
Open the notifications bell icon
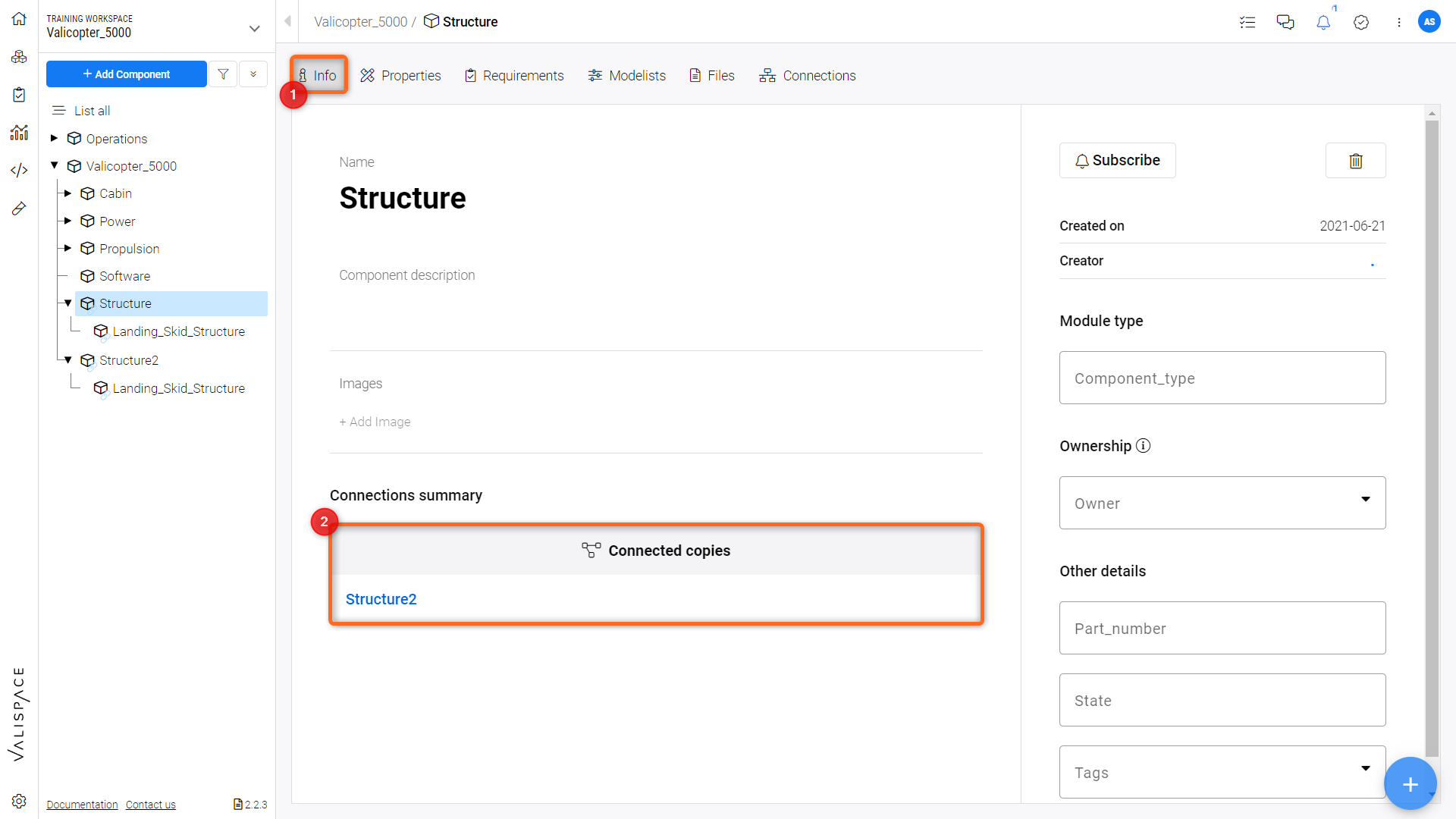click(1323, 23)
